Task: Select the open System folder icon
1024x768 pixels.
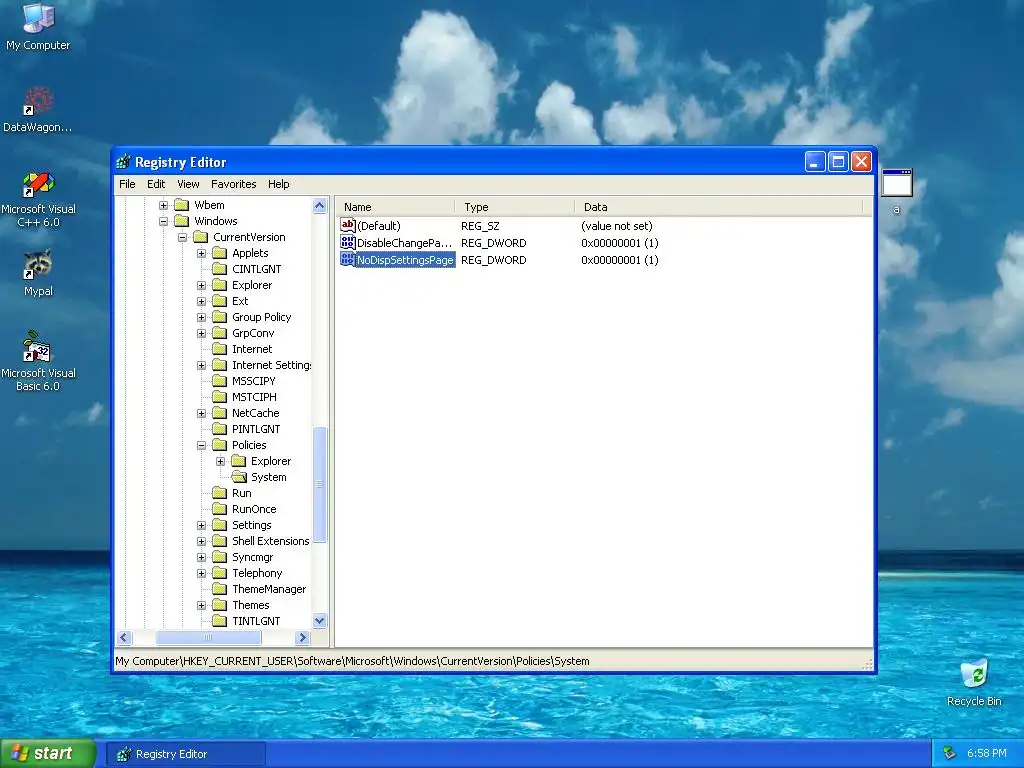Action: click(x=239, y=477)
